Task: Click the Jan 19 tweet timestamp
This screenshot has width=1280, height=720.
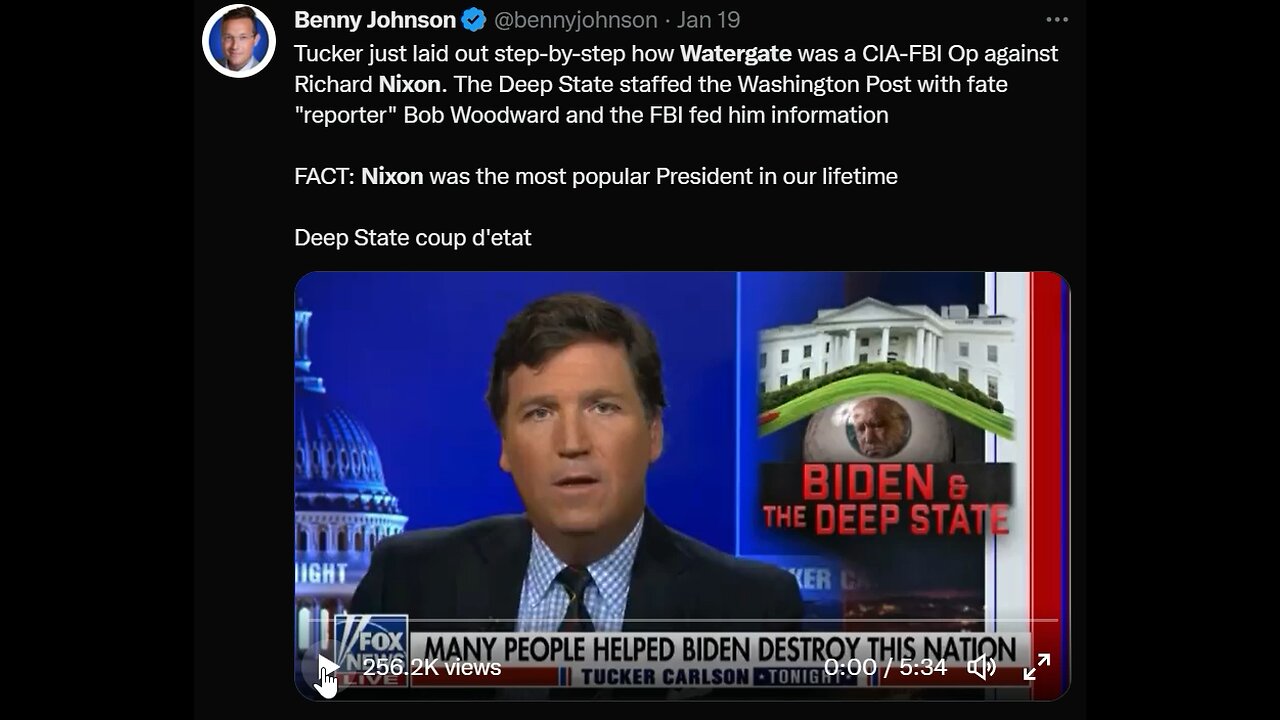Action: 708,20
